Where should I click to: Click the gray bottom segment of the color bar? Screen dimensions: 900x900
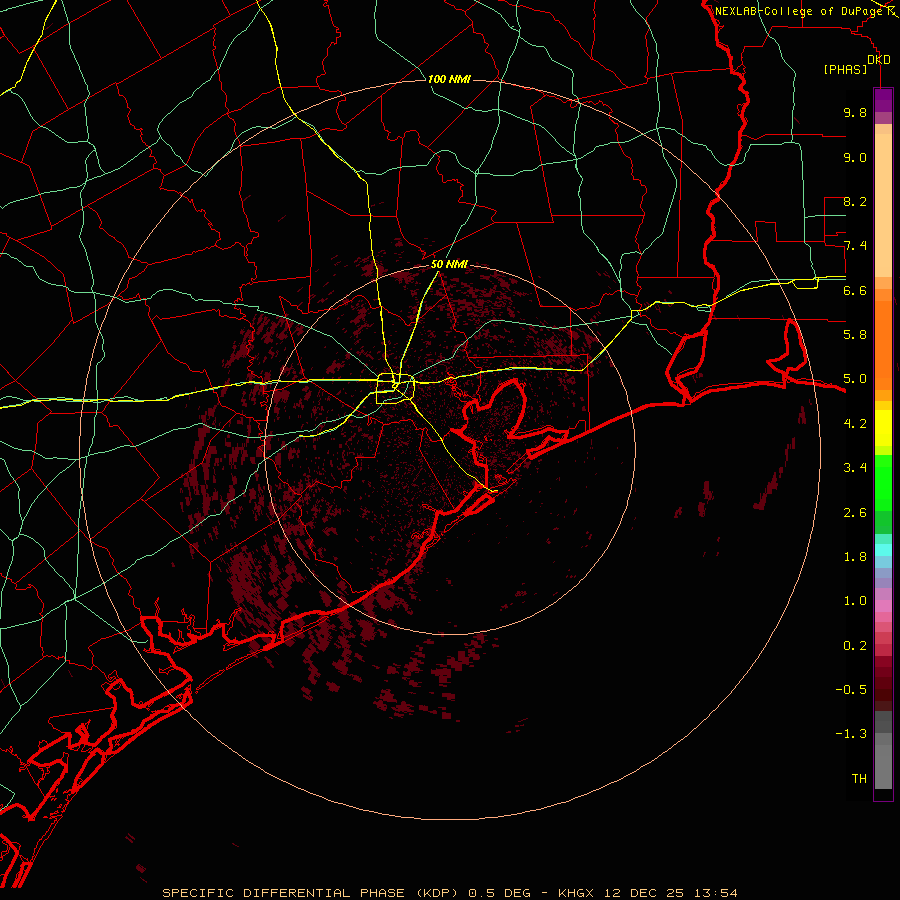click(x=883, y=751)
